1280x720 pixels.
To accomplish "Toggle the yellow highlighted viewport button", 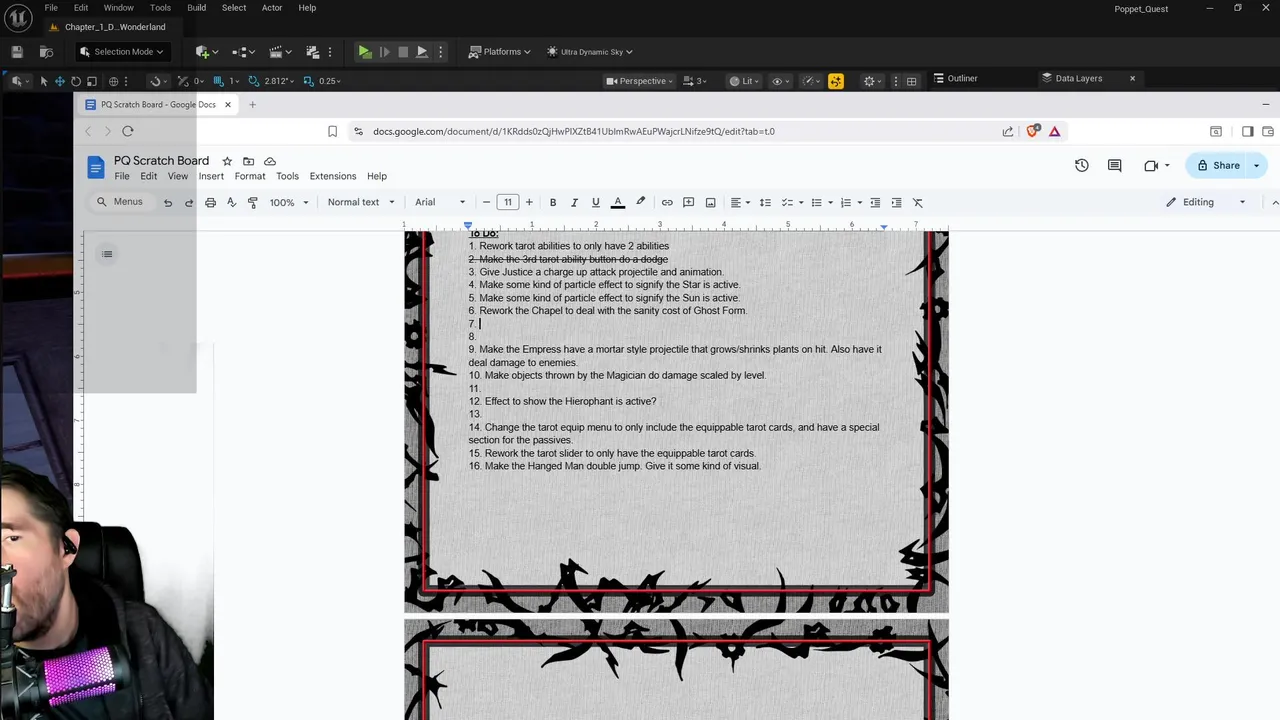I will (836, 81).
